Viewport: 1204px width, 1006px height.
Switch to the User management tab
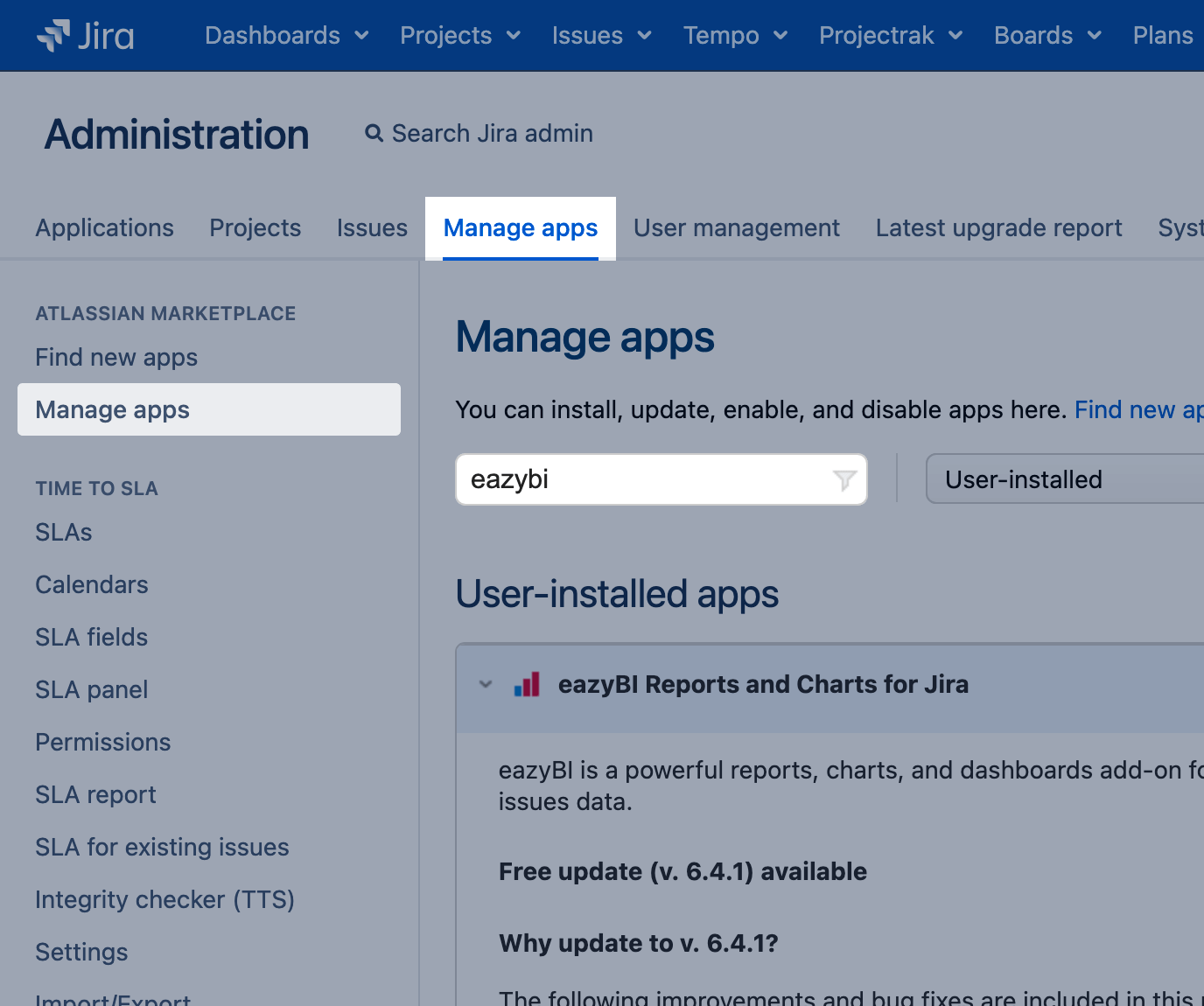point(737,228)
